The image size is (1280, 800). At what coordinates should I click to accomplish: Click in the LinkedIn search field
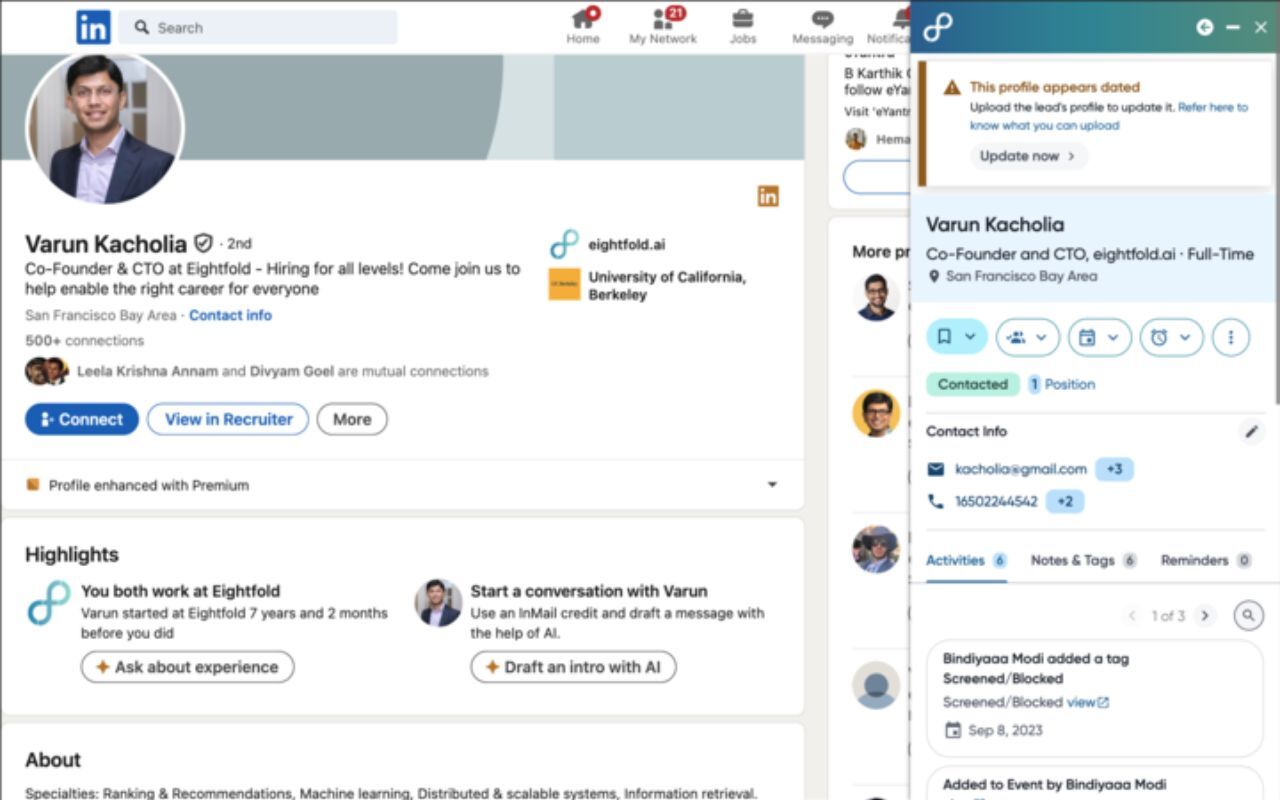click(x=258, y=28)
